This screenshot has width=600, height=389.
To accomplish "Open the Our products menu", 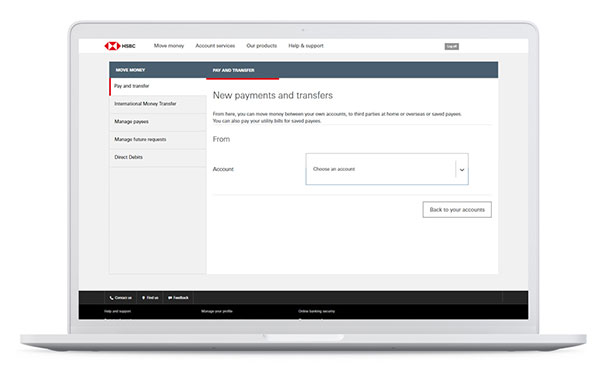I will point(262,46).
